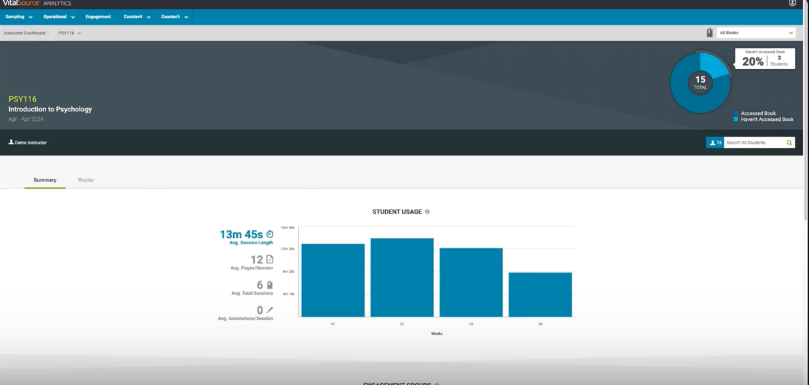Screen dimensions: 809x385
Task: Click the pencil icon for Avg. Annotations/Session
Action: 269,310
